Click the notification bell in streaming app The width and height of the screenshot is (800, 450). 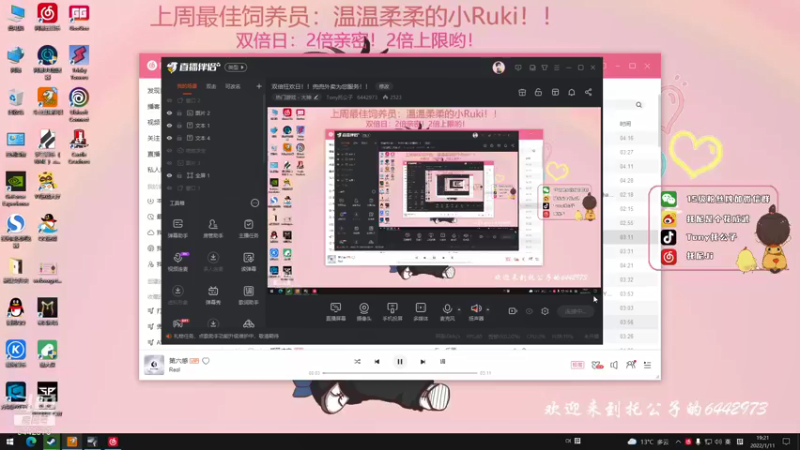(571, 92)
